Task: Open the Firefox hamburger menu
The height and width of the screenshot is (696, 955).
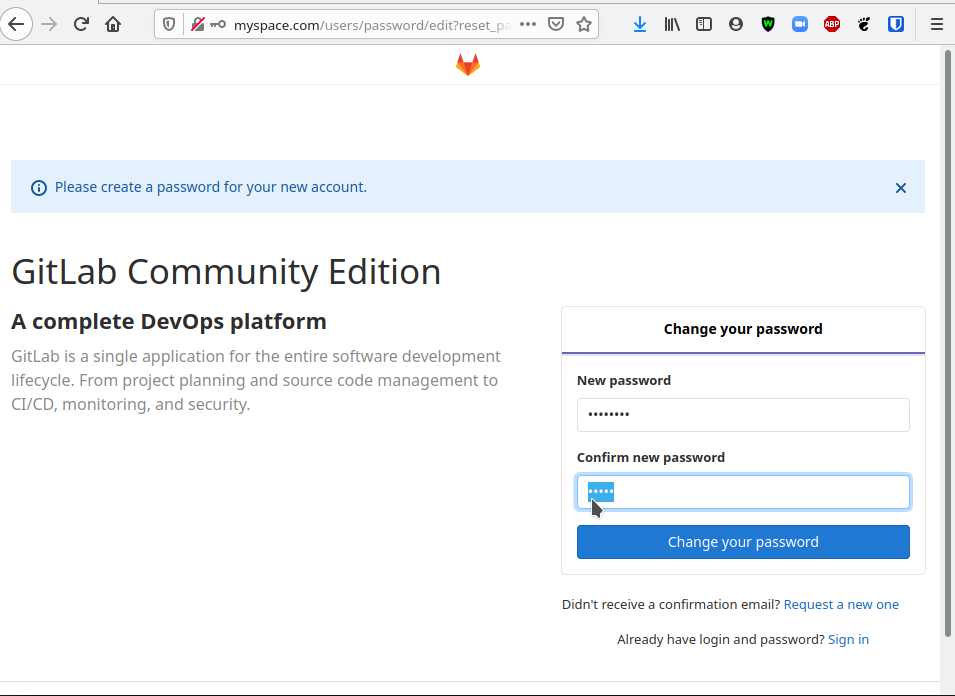Action: (937, 24)
